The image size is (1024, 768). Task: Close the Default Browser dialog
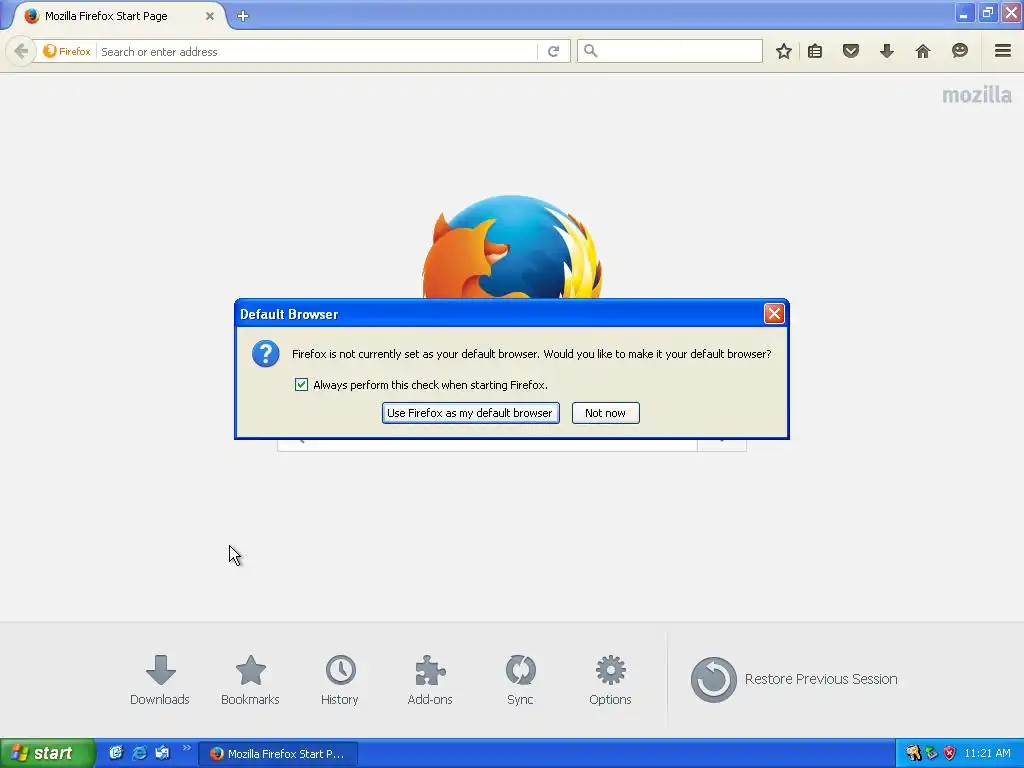(x=774, y=314)
